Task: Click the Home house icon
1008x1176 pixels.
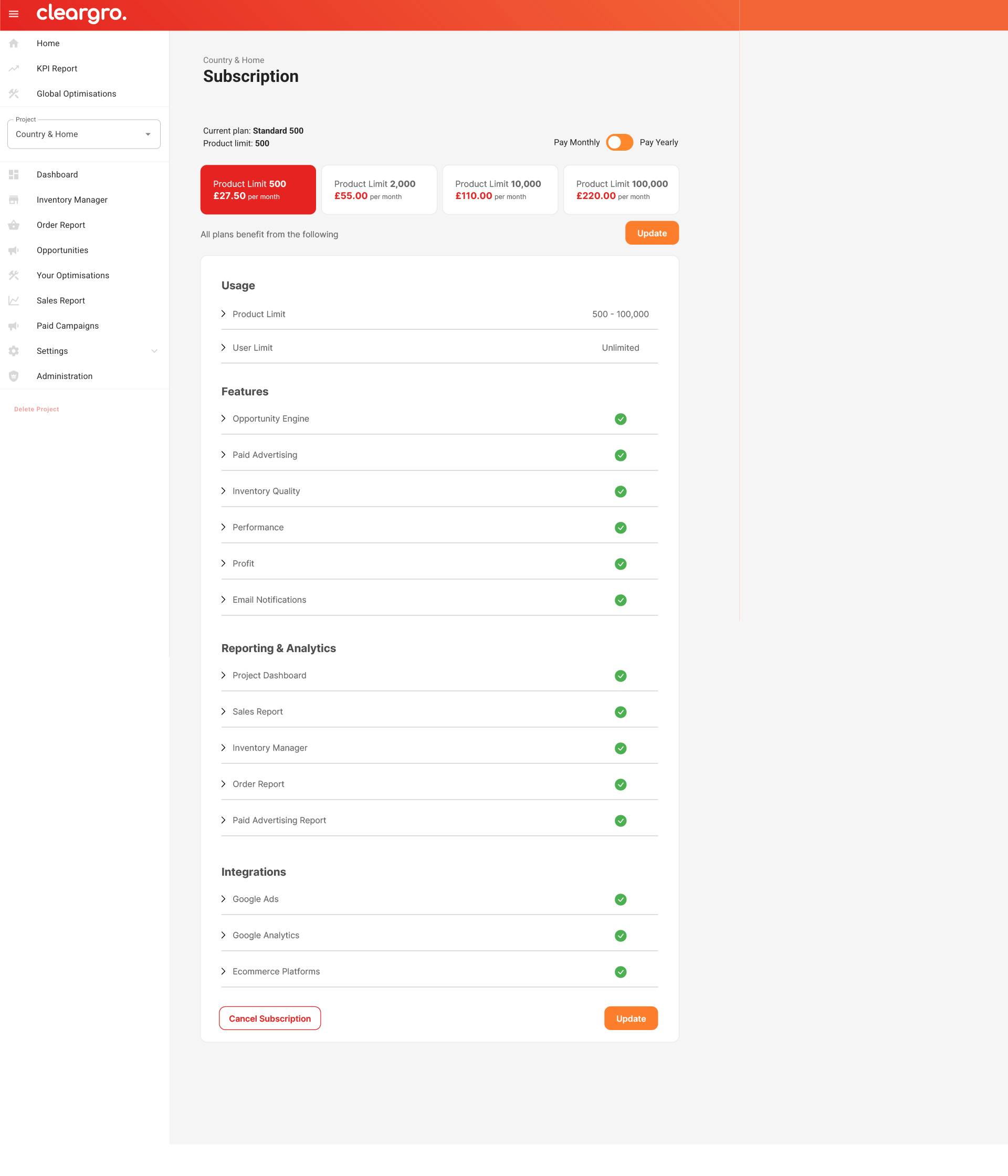Action: 14,43
